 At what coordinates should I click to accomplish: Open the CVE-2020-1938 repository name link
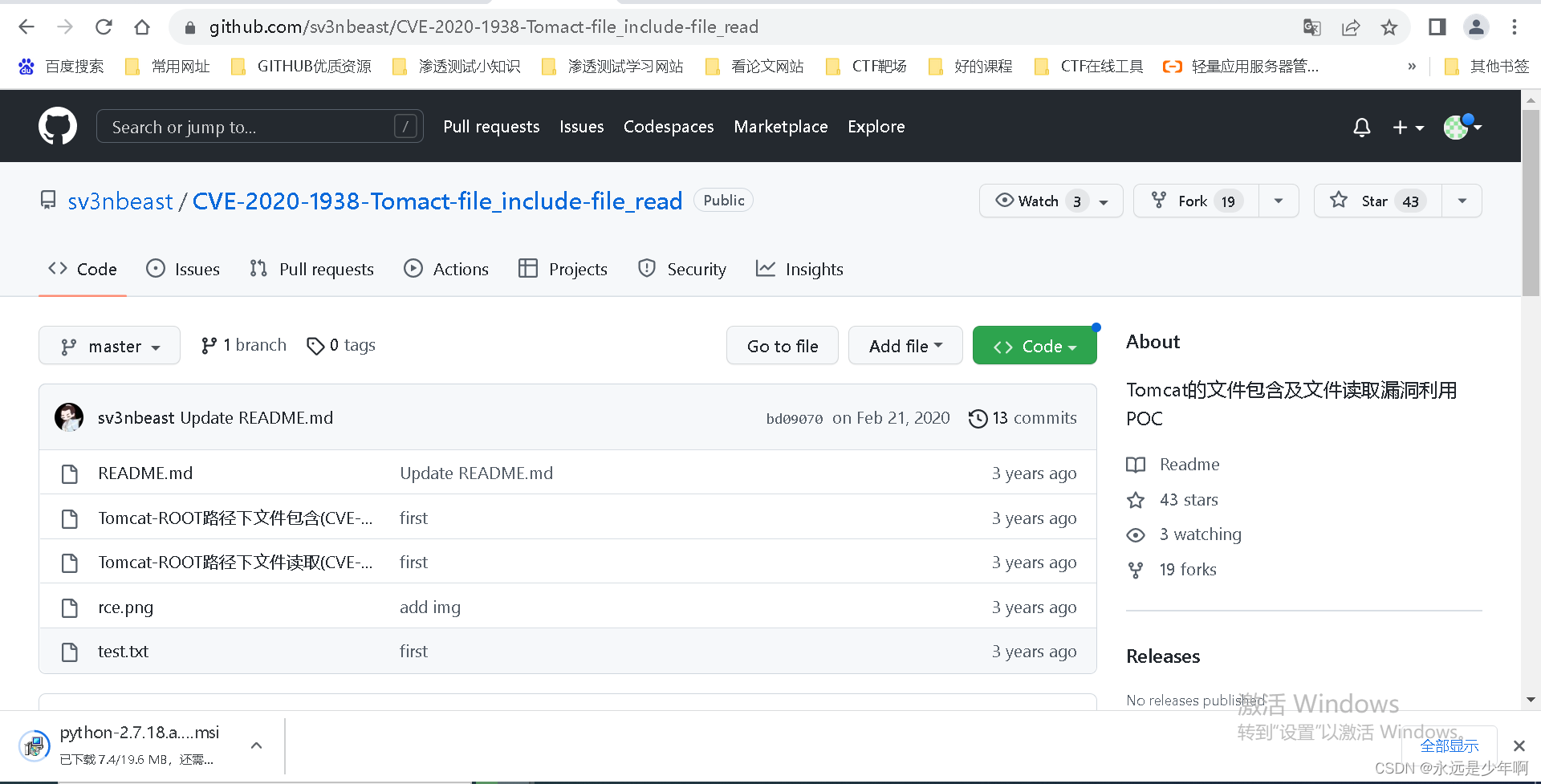[437, 201]
